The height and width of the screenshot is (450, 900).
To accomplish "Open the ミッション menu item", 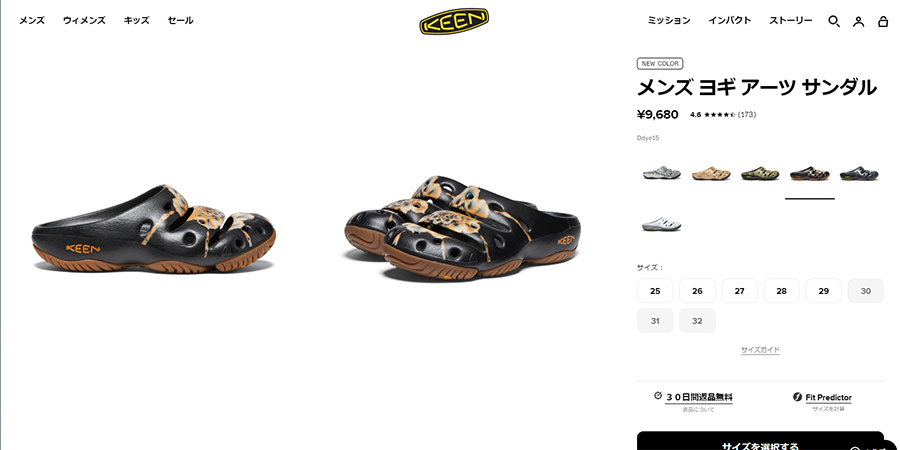I will (x=669, y=20).
